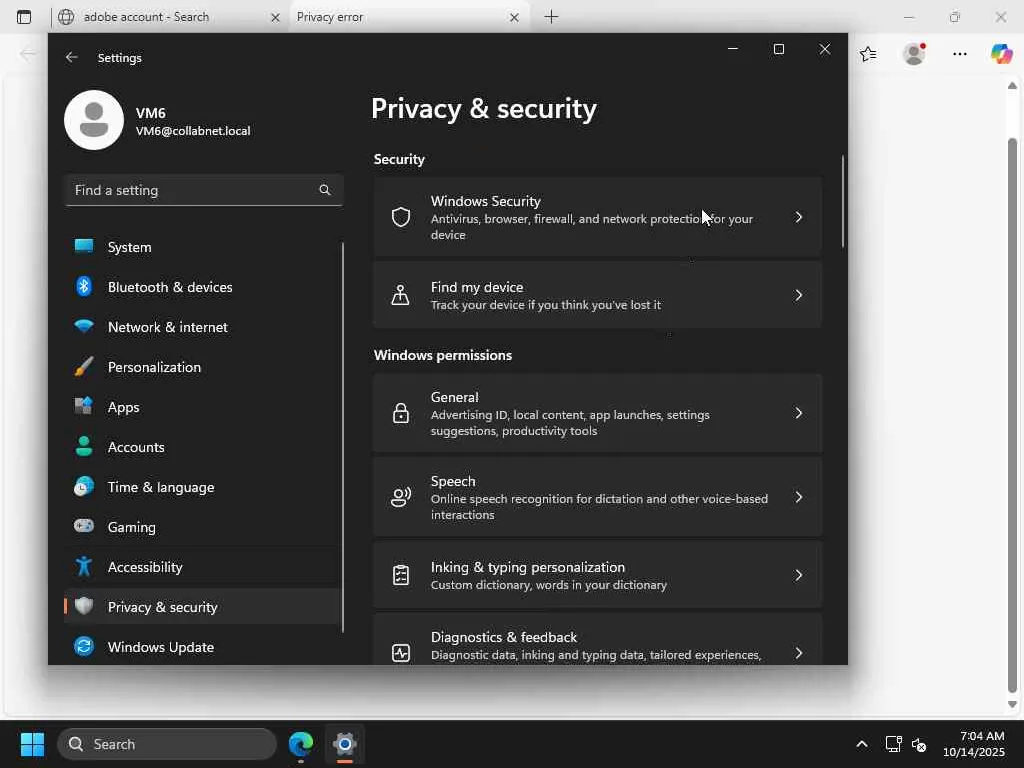Click the System monitor icon in sidebar

(84, 246)
